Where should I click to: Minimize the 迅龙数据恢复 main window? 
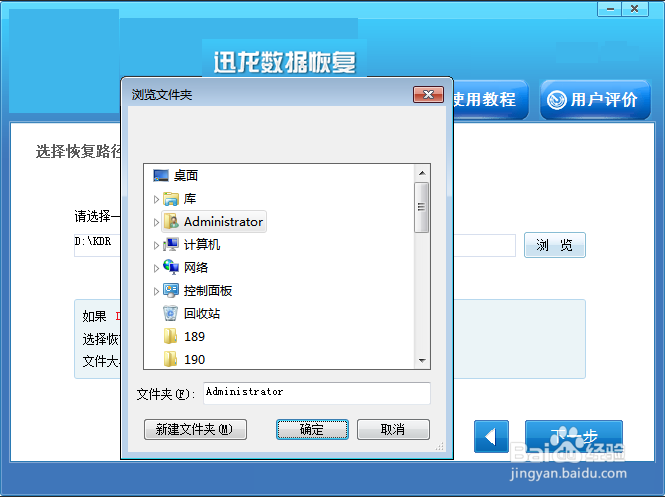pyautogui.click(x=610, y=9)
